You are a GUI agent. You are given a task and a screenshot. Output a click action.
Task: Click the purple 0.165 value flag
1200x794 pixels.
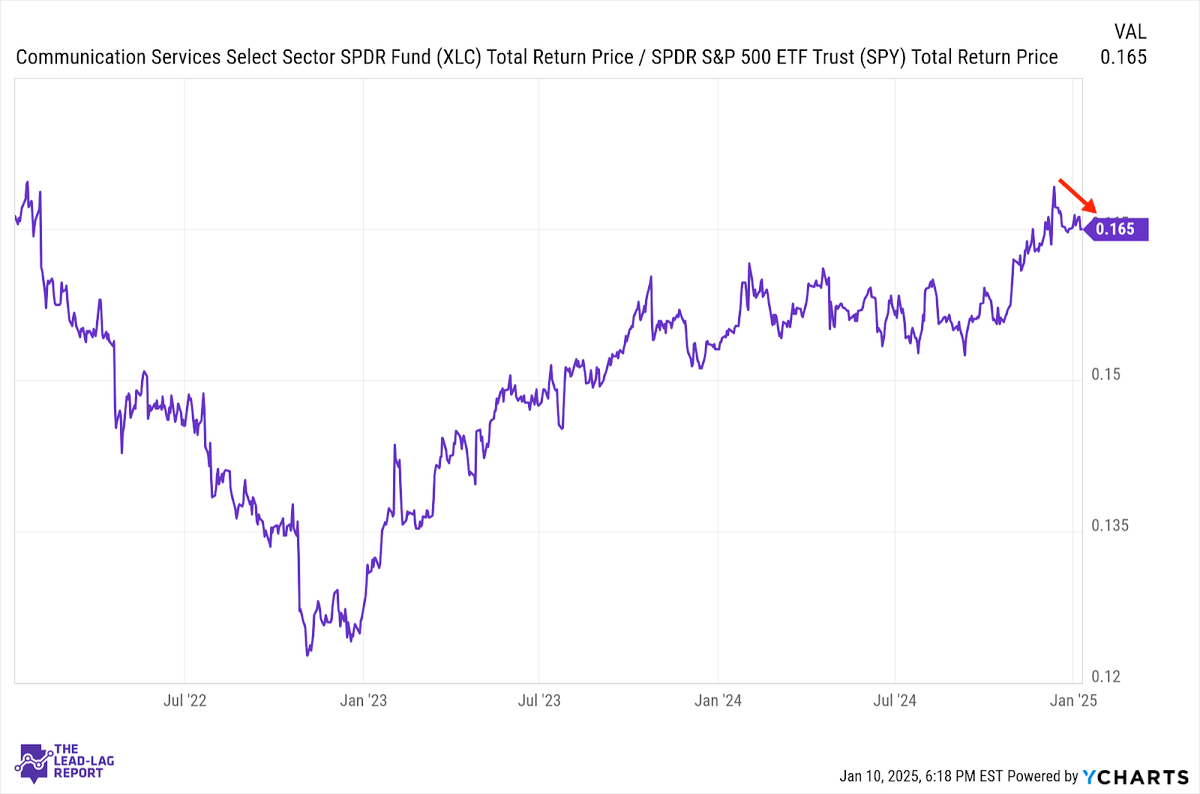point(1118,229)
